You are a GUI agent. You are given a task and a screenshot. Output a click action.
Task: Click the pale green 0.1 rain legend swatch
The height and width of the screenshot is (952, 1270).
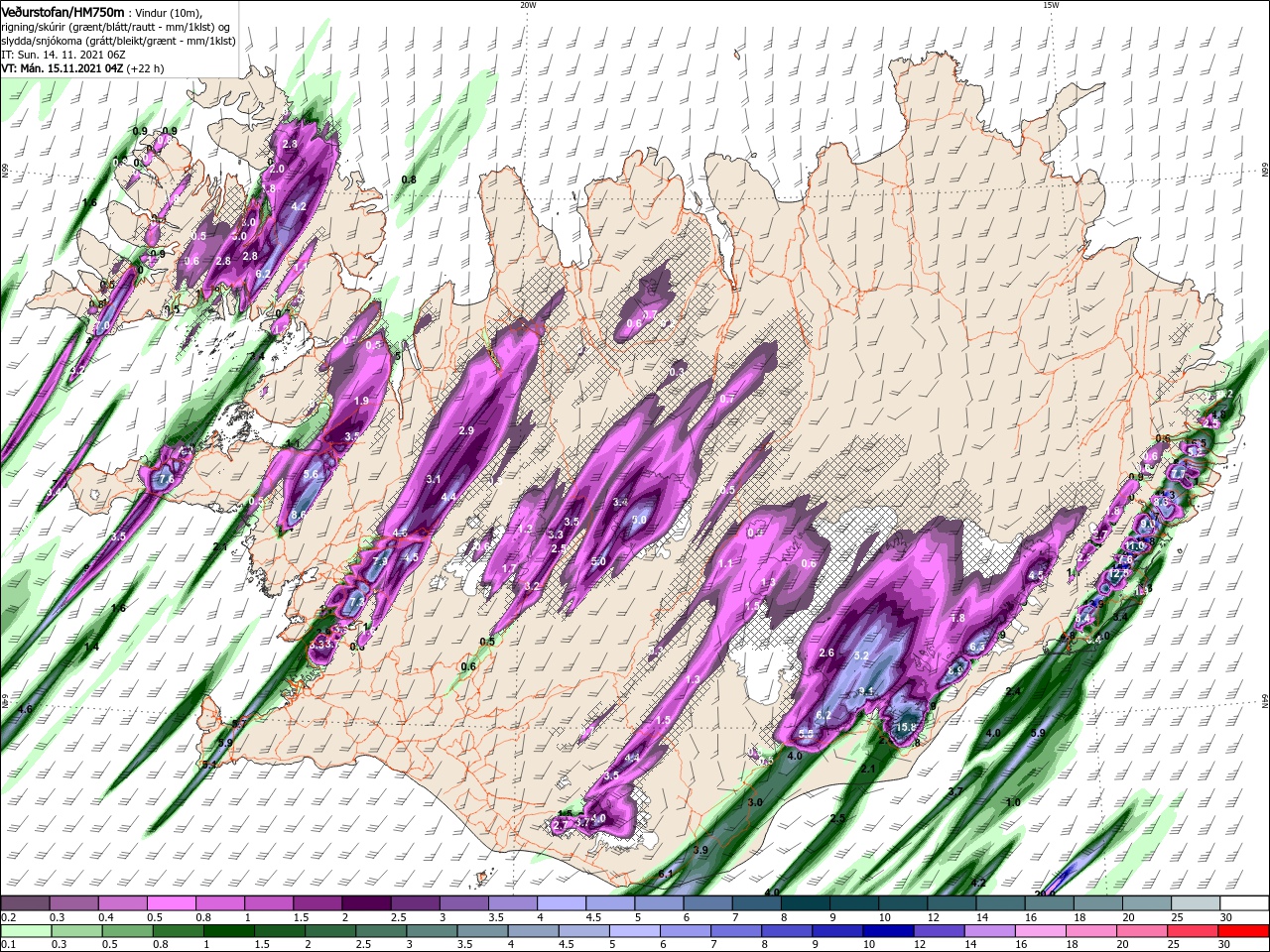point(25,931)
